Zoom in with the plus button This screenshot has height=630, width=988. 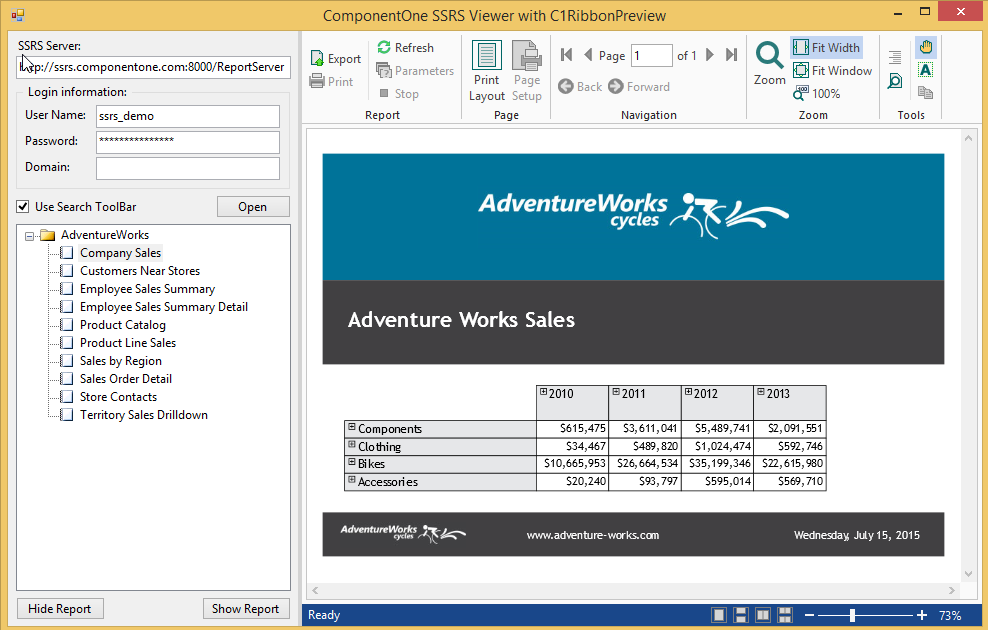click(x=922, y=615)
